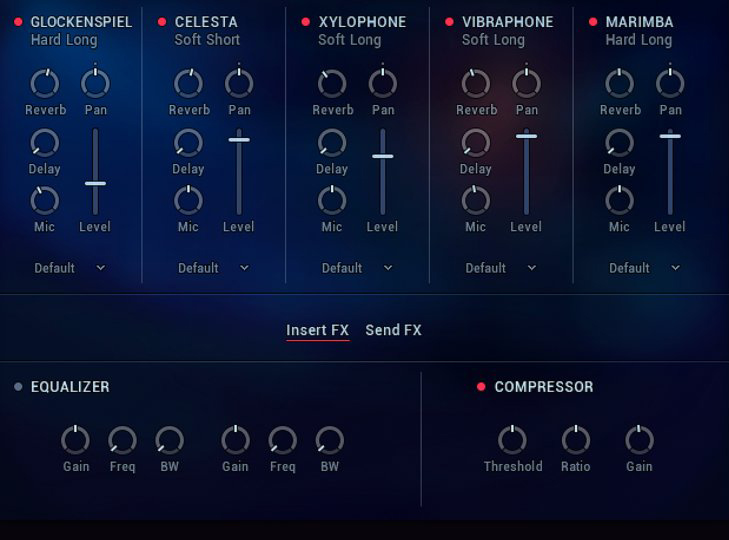
Task: Switch to the Send FX tab
Action: (x=393, y=330)
